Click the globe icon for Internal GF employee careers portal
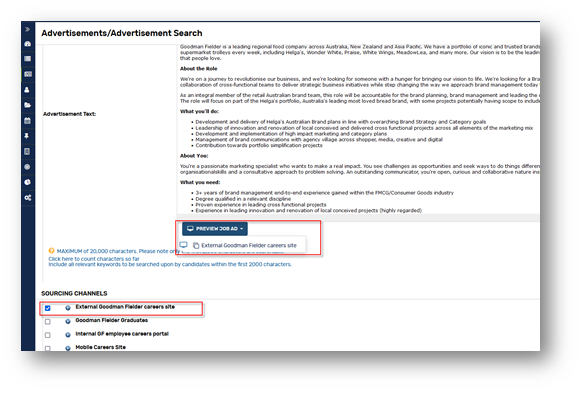This screenshot has width=582, height=393. click(x=68, y=335)
